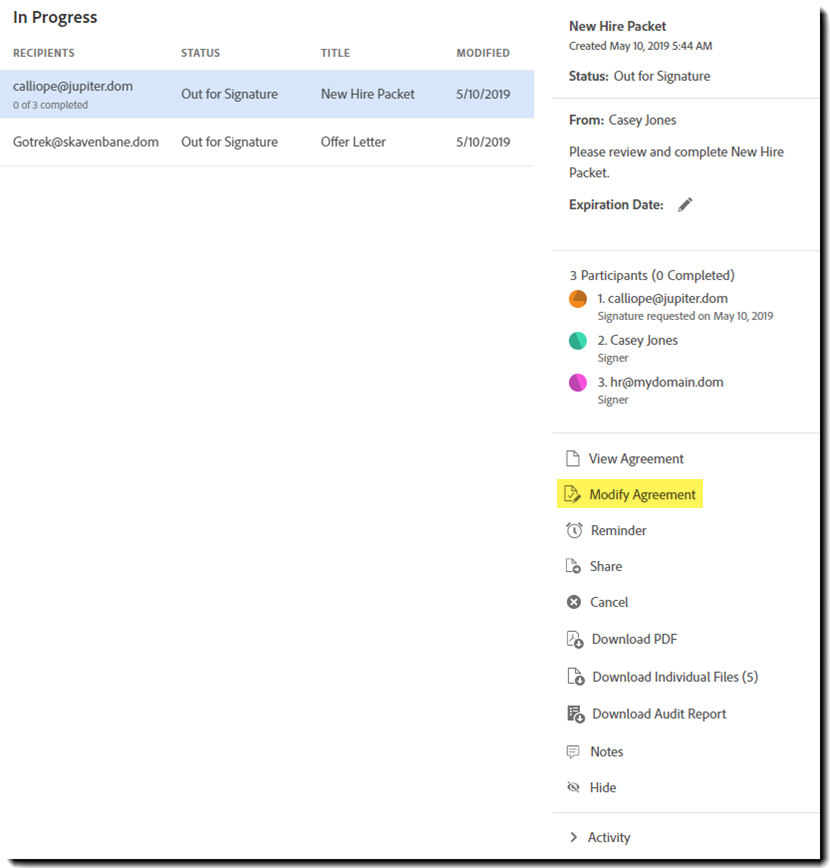Sort by MODIFIED column header

pyautogui.click(x=483, y=53)
